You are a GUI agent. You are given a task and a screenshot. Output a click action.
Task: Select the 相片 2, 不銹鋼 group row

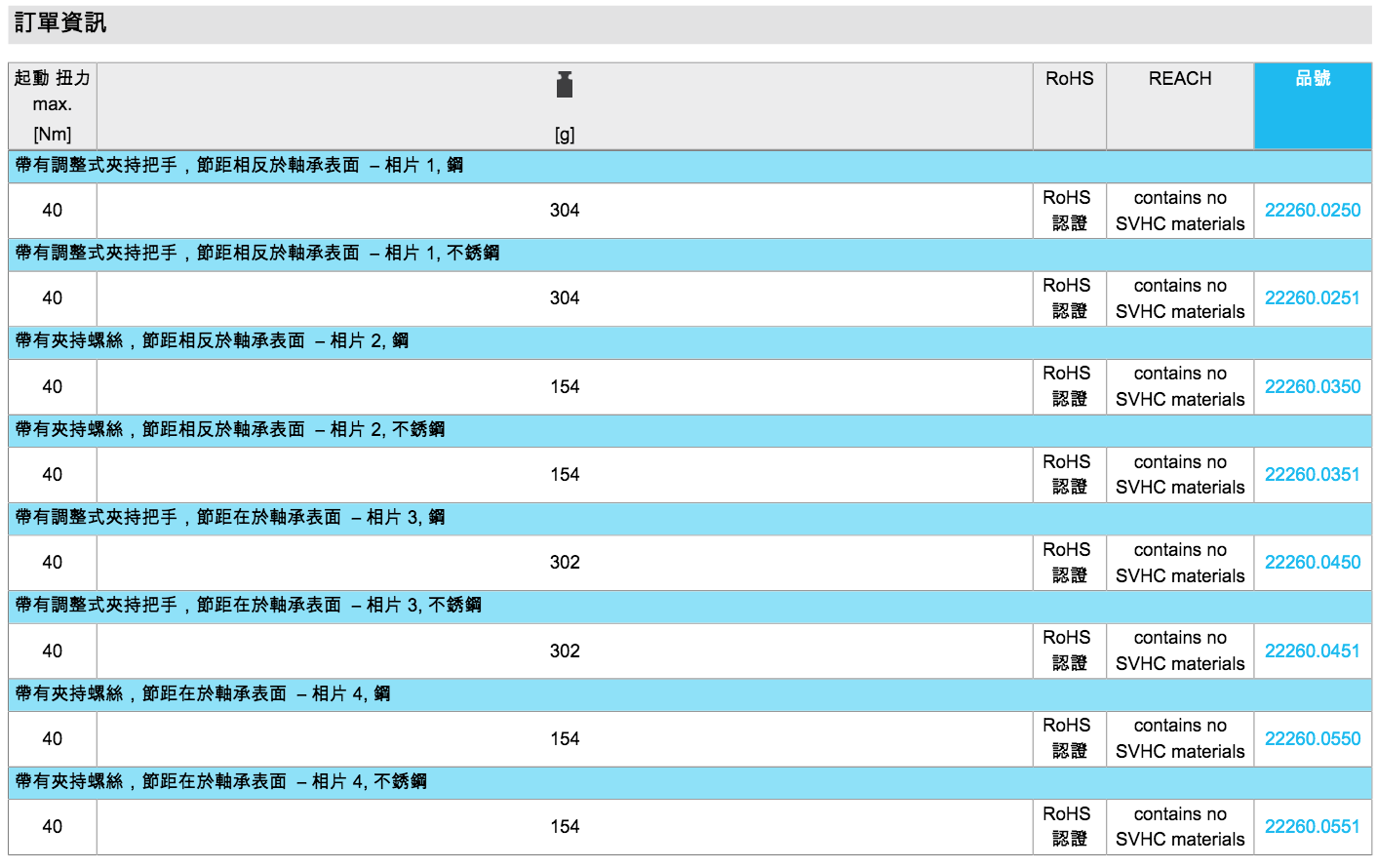pos(230,430)
